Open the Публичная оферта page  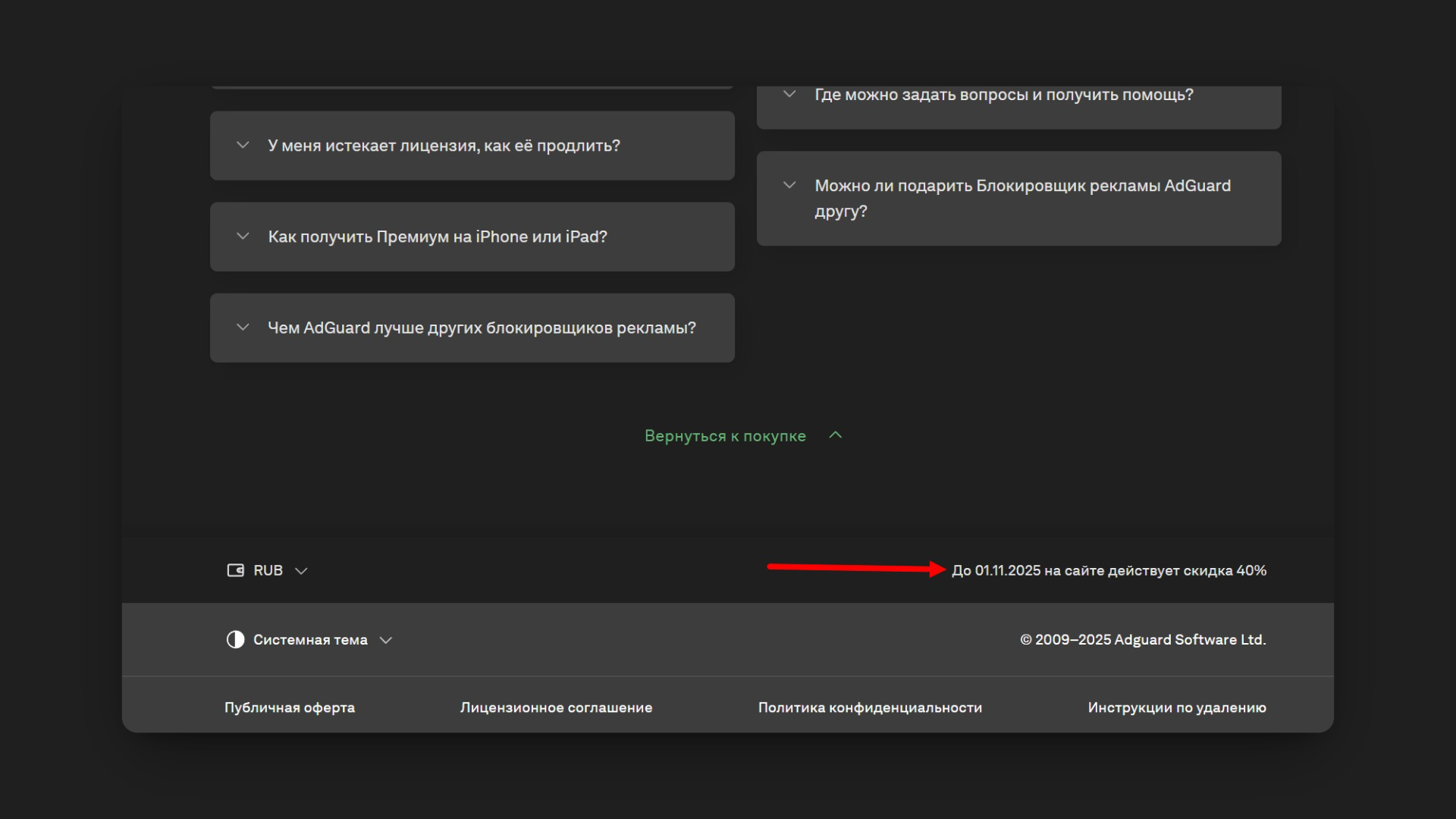click(x=289, y=707)
